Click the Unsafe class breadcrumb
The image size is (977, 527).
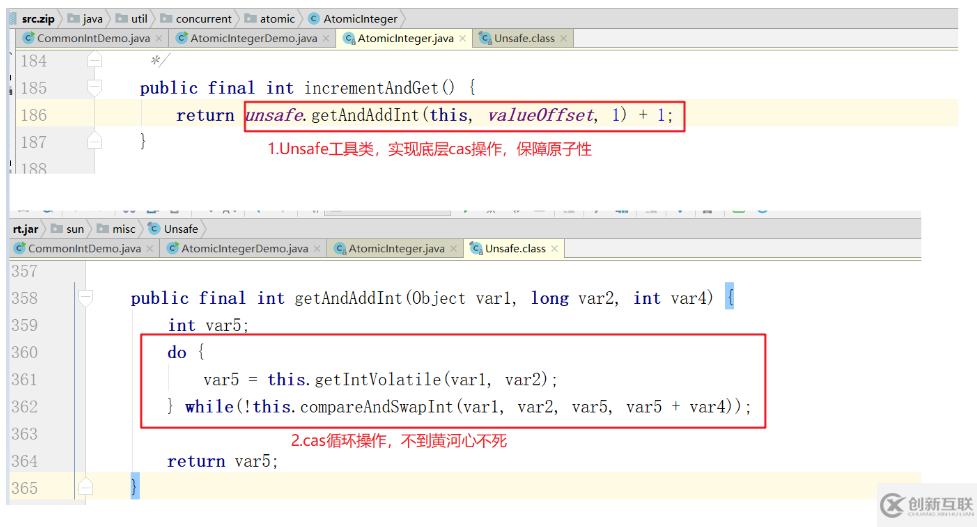[x=173, y=229]
